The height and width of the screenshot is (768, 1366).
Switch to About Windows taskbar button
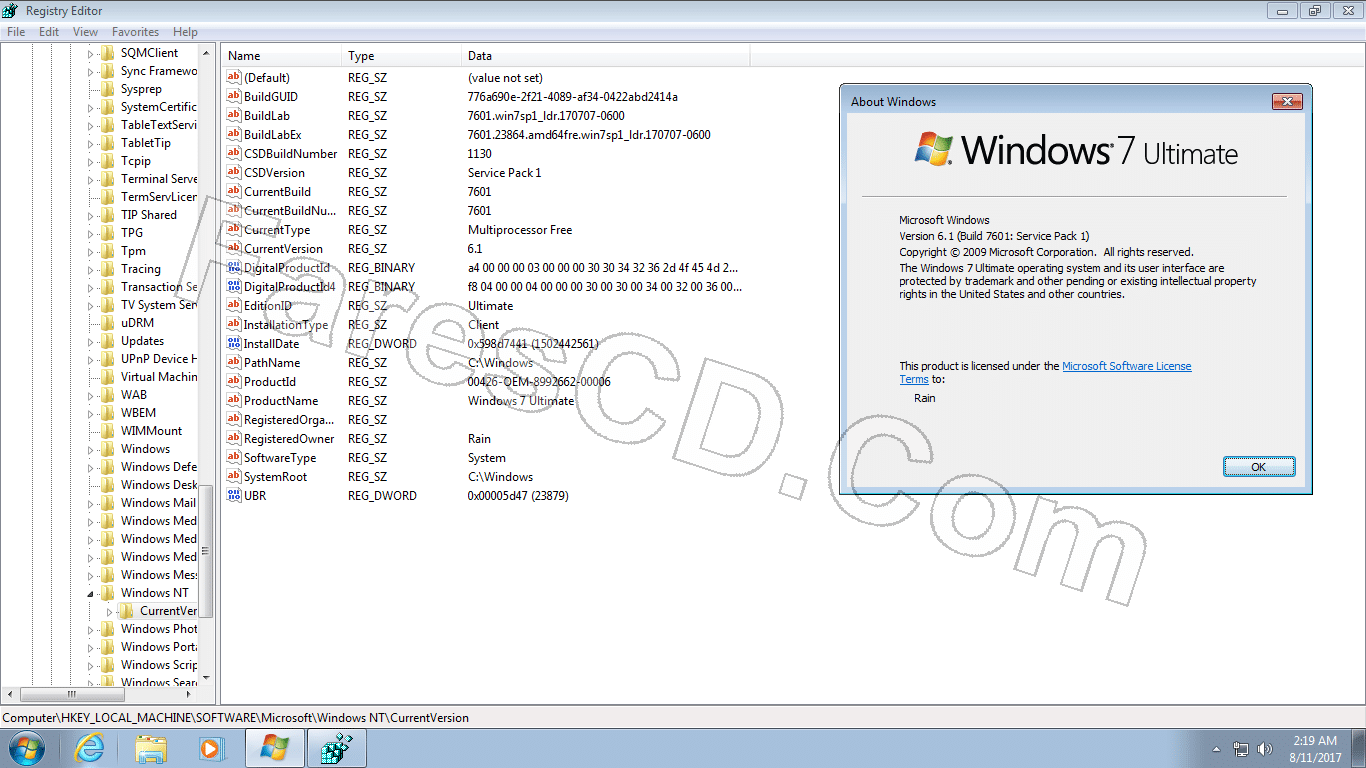275,748
